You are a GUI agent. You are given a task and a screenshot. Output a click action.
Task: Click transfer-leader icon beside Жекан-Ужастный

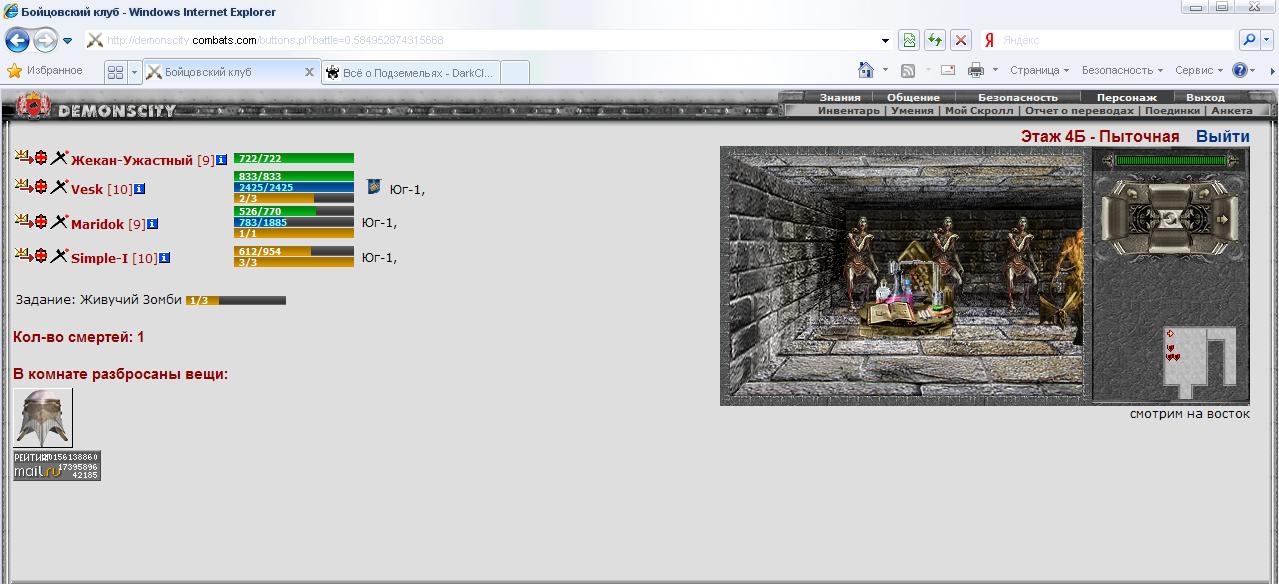(x=24, y=157)
